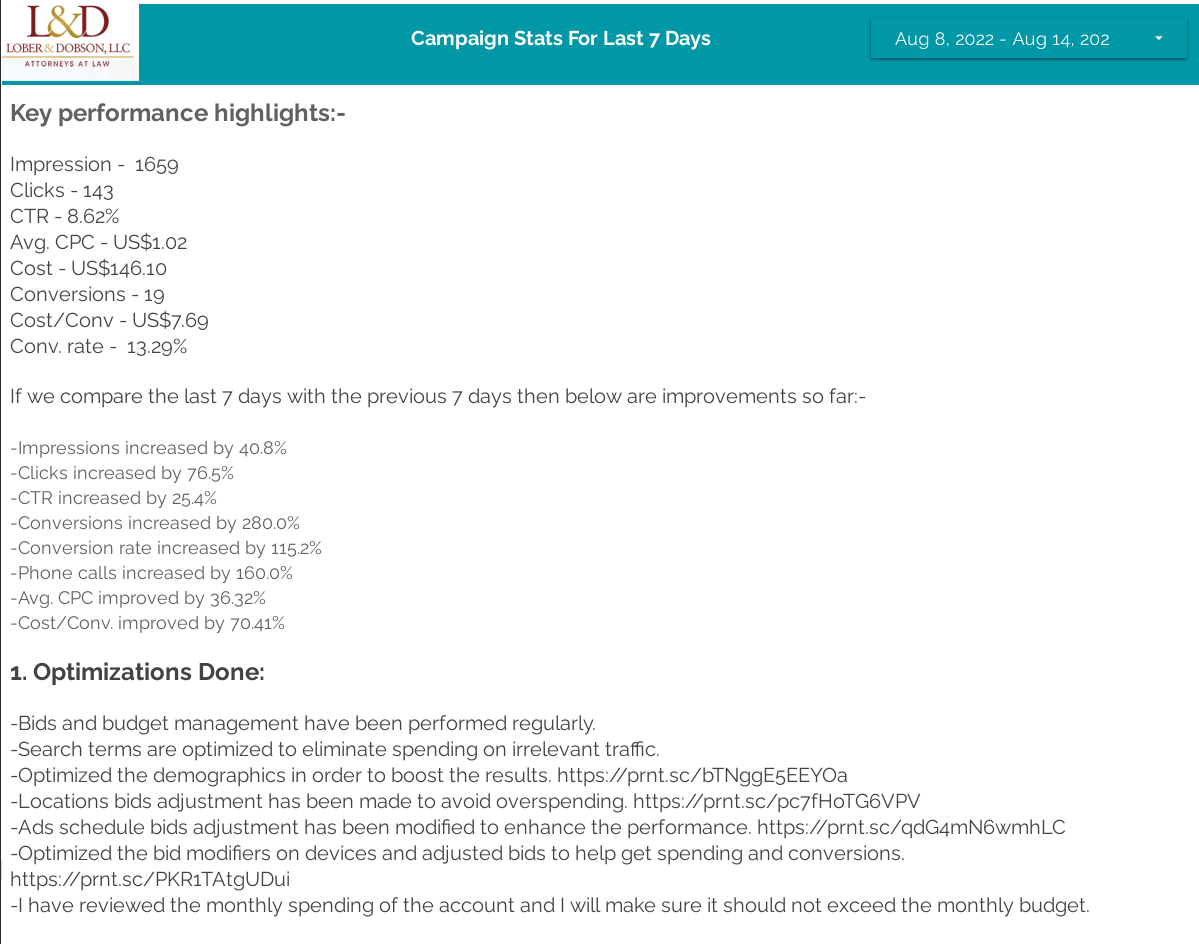This screenshot has width=1199, height=944.
Task: Select the 1. Optimizations Done heading
Action: click(x=137, y=672)
